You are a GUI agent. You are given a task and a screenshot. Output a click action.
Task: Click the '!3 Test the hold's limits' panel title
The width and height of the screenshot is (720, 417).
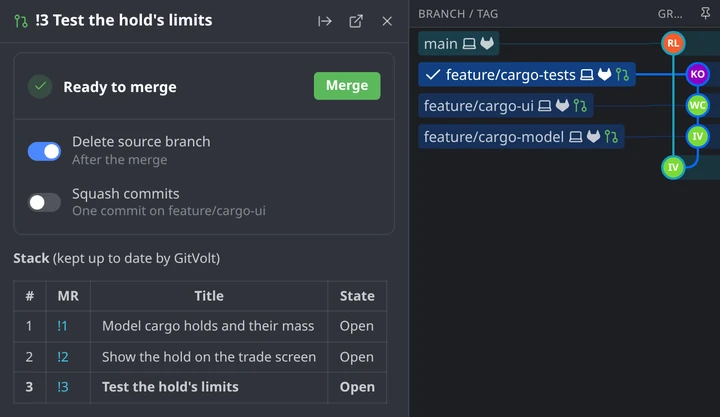pyautogui.click(x=124, y=20)
